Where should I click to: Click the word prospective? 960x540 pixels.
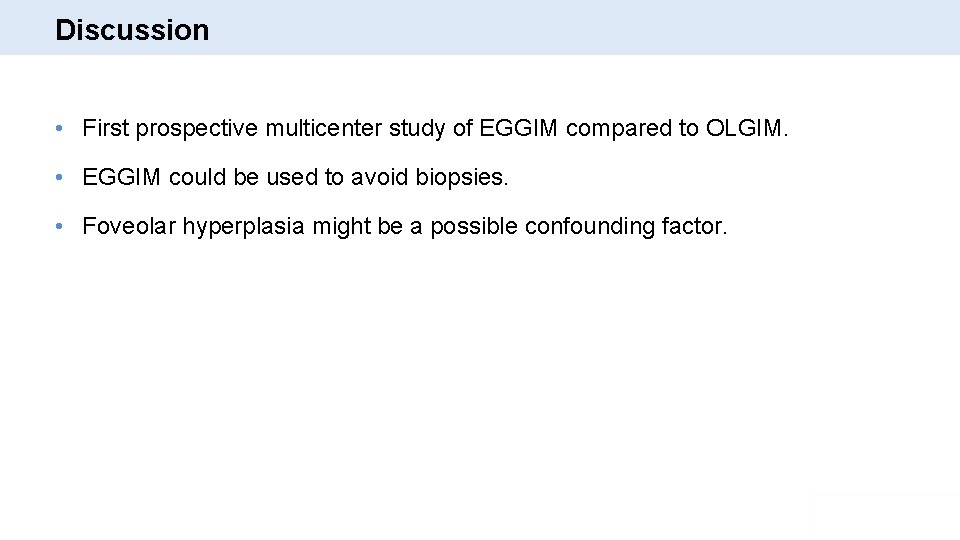point(197,129)
